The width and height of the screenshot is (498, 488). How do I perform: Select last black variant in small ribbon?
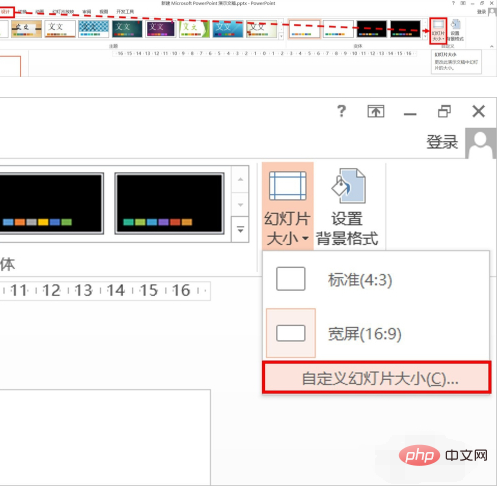tap(405, 29)
